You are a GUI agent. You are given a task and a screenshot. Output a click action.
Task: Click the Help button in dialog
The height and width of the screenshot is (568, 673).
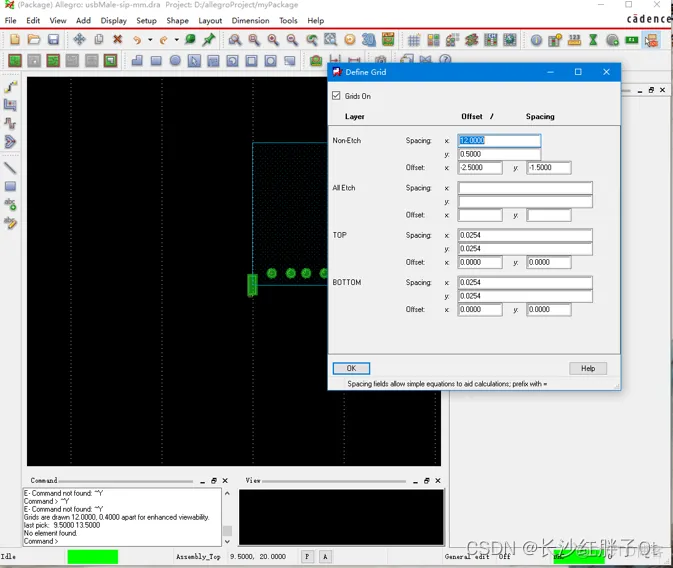point(588,368)
